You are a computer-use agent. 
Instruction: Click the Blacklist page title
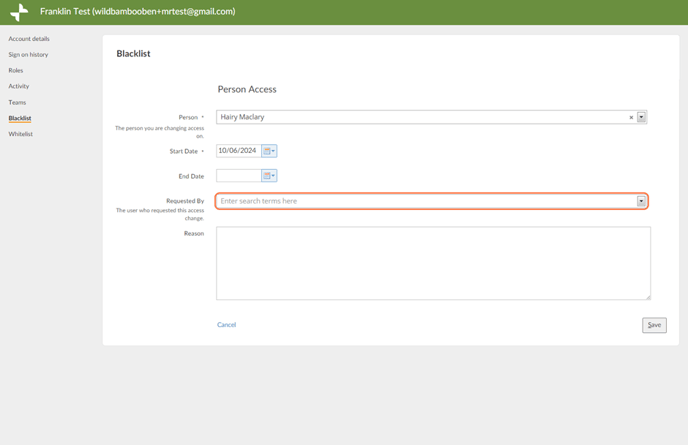tap(133, 54)
